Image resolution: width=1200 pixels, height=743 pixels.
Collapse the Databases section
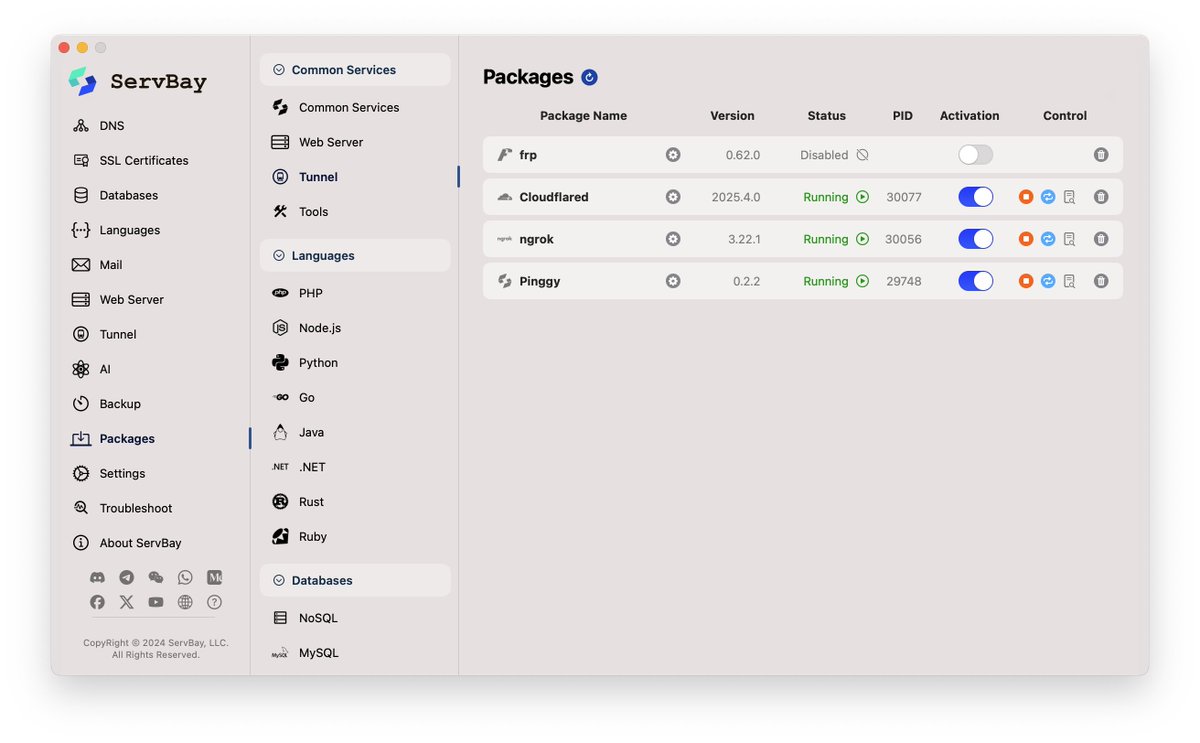(x=355, y=580)
